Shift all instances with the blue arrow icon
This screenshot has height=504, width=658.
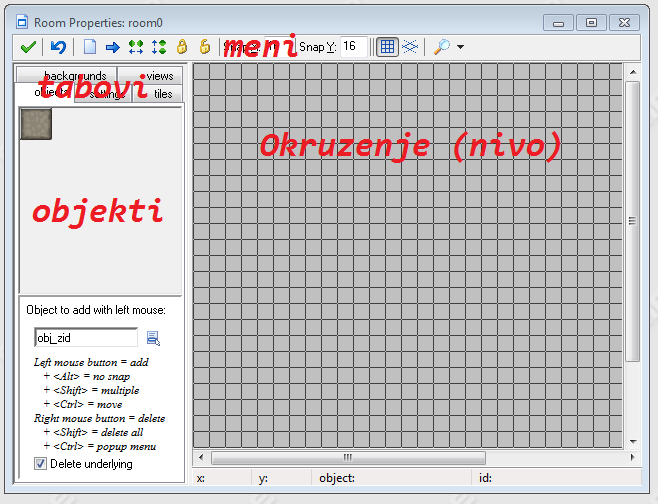(x=112, y=47)
